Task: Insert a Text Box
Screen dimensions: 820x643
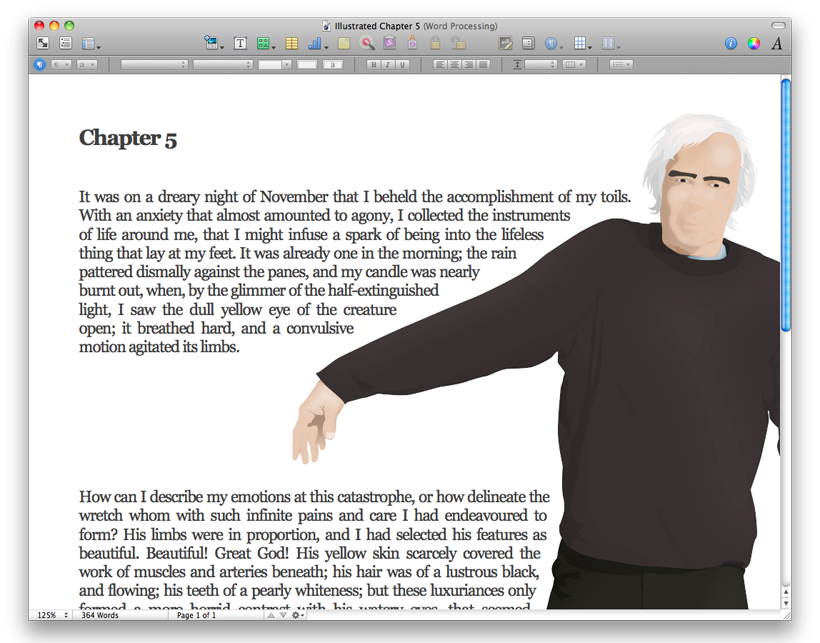Action: pos(240,43)
